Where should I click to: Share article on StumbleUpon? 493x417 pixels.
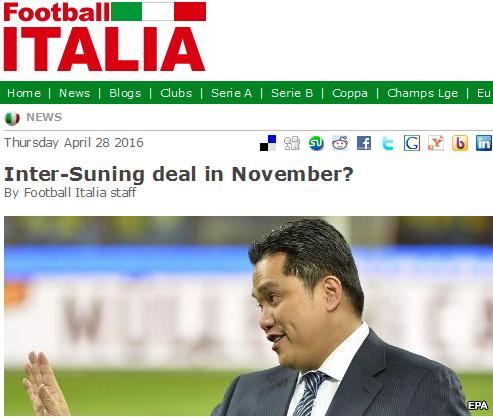[x=316, y=143]
